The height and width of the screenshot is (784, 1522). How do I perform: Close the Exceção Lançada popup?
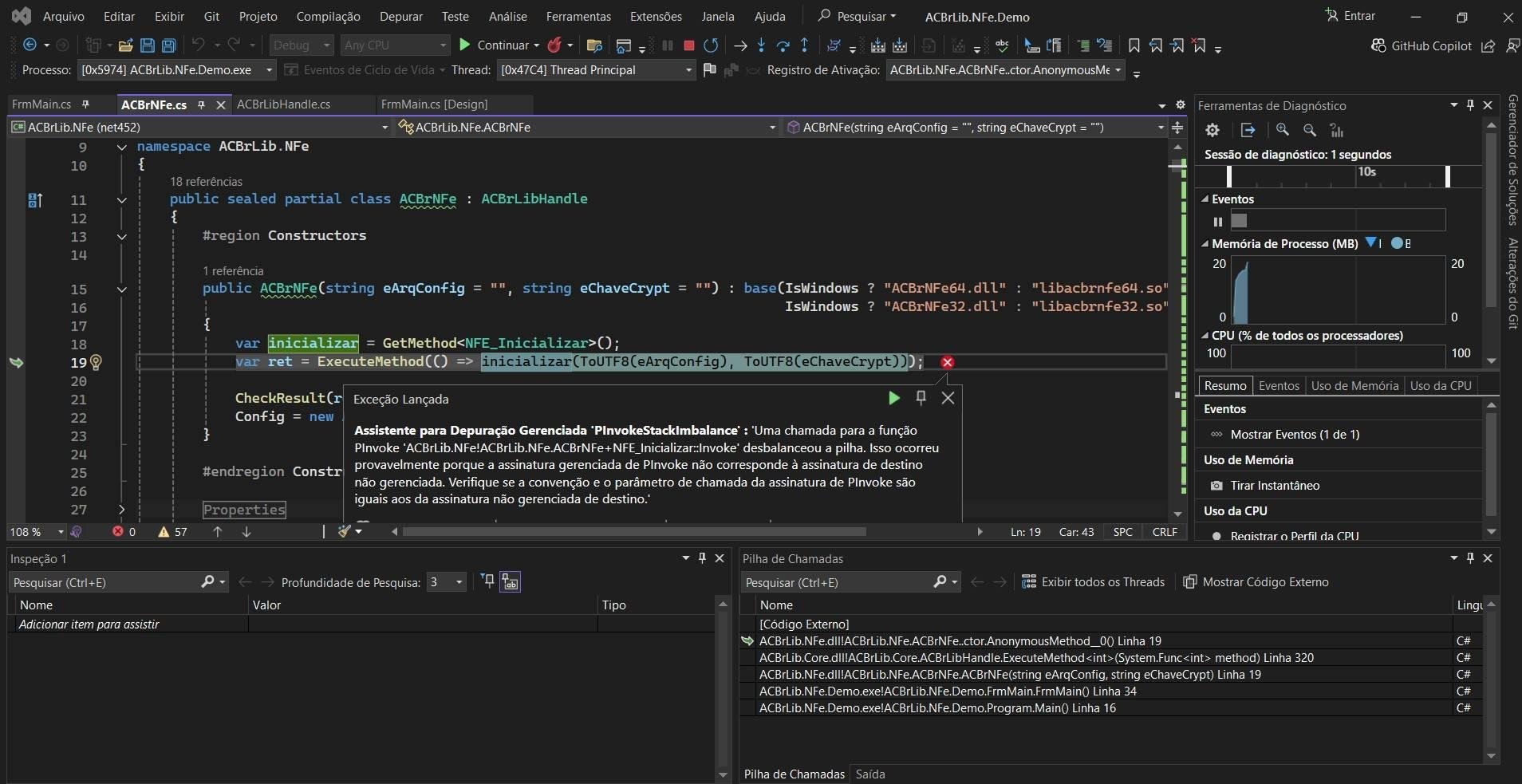coord(948,398)
